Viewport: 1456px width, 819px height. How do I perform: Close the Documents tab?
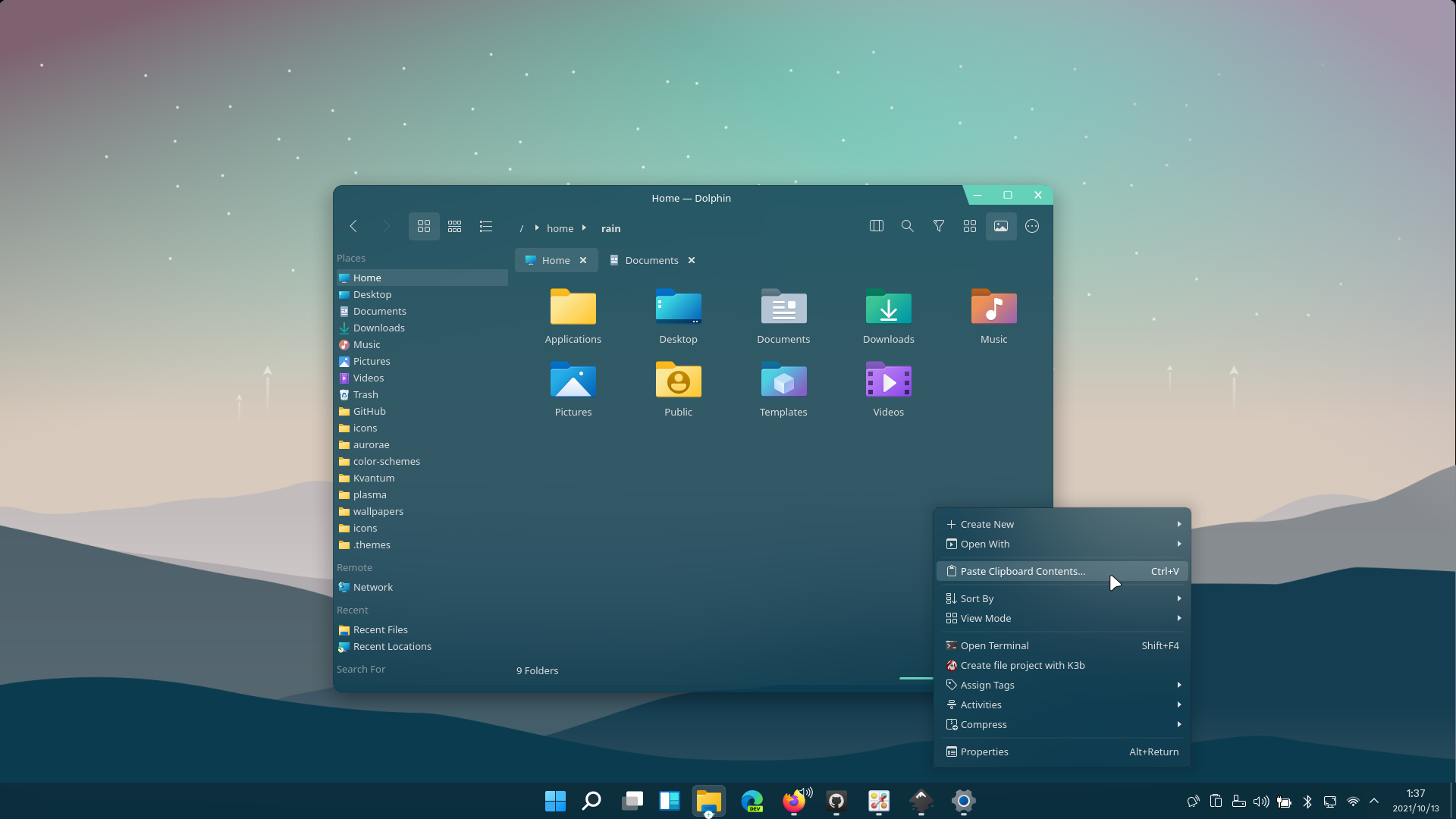692,260
